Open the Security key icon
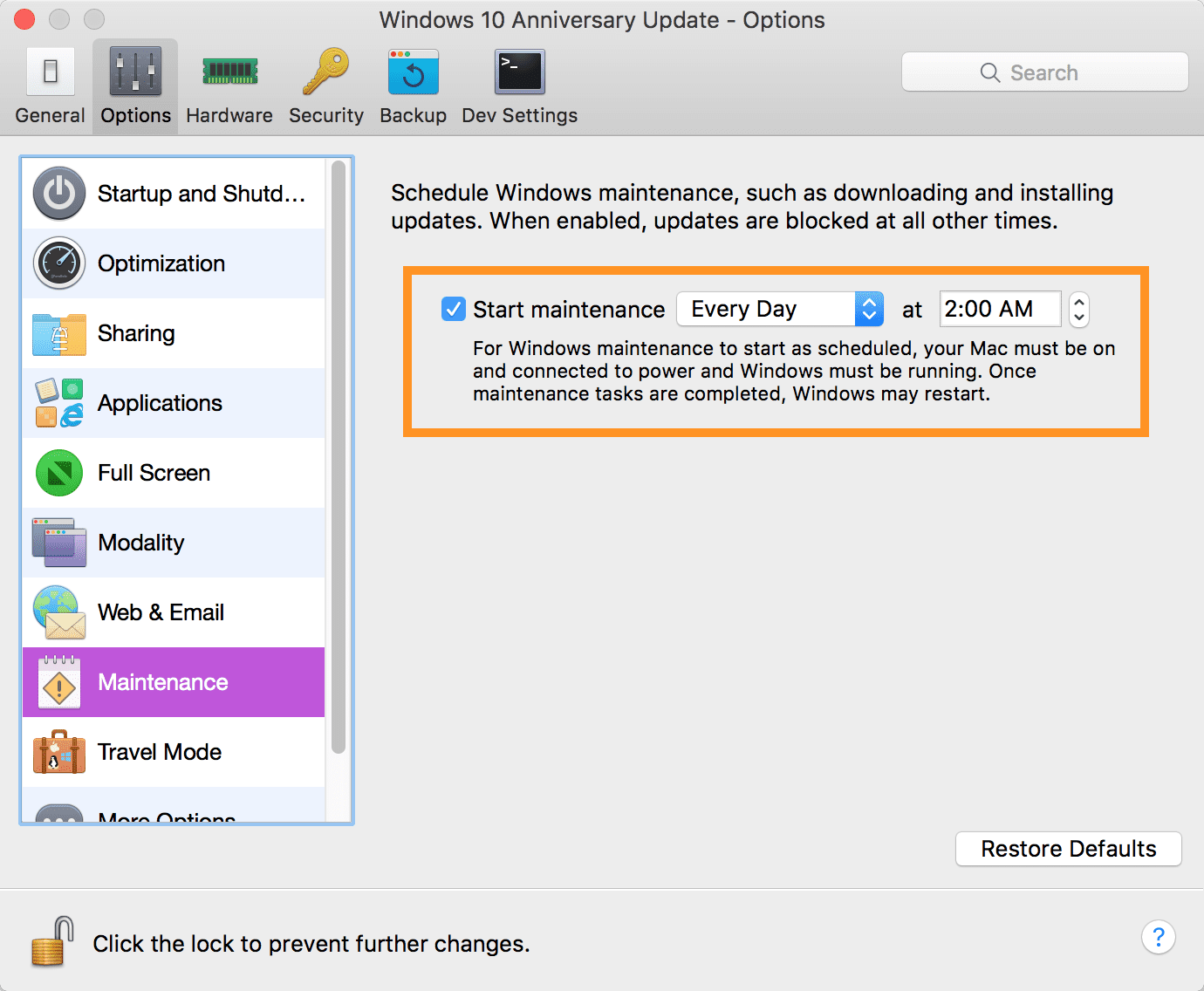Image resolution: width=1204 pixels, height=991 pixels. [x=325, y=72]
